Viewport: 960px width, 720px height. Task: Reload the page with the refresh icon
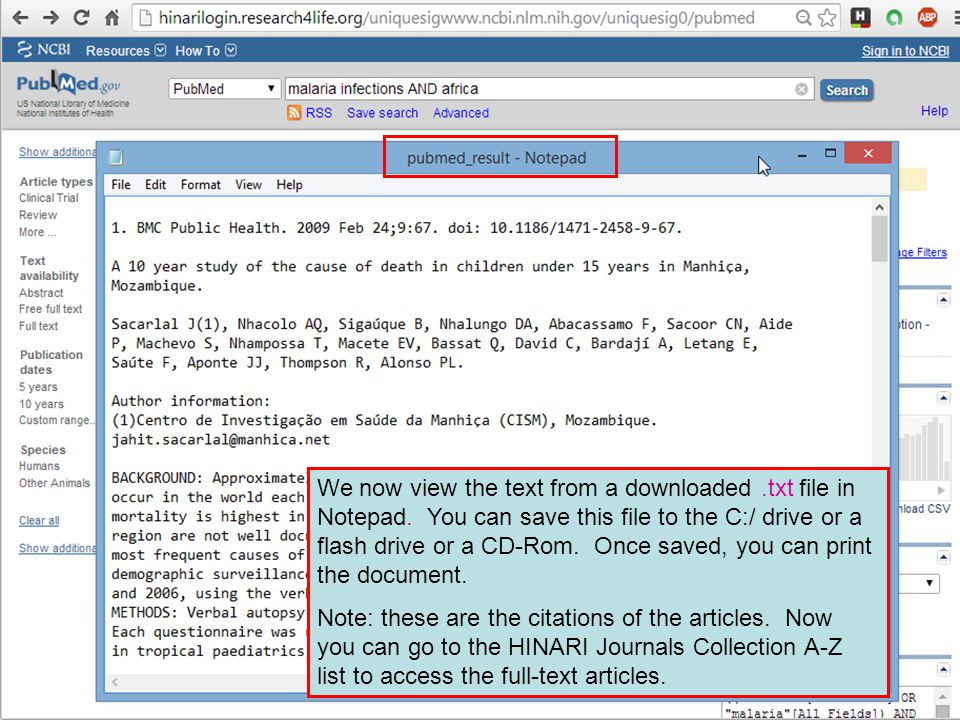coord(81,18)
